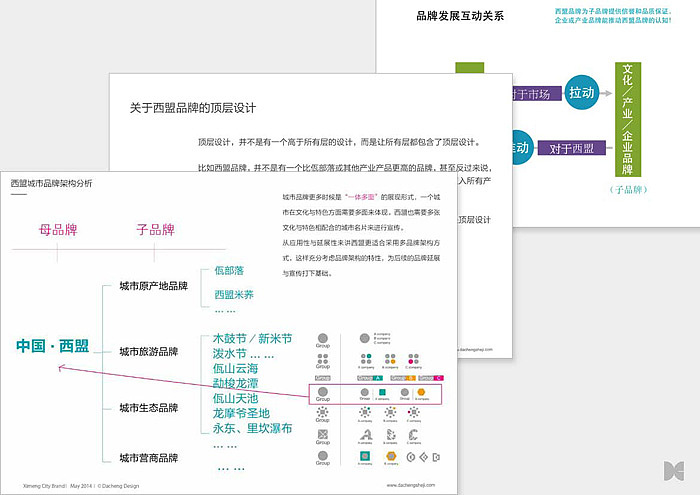Open www.dachengsheji.com link on front slide
The width and height of the screenshot is (700, 495).
coord(411,485)
